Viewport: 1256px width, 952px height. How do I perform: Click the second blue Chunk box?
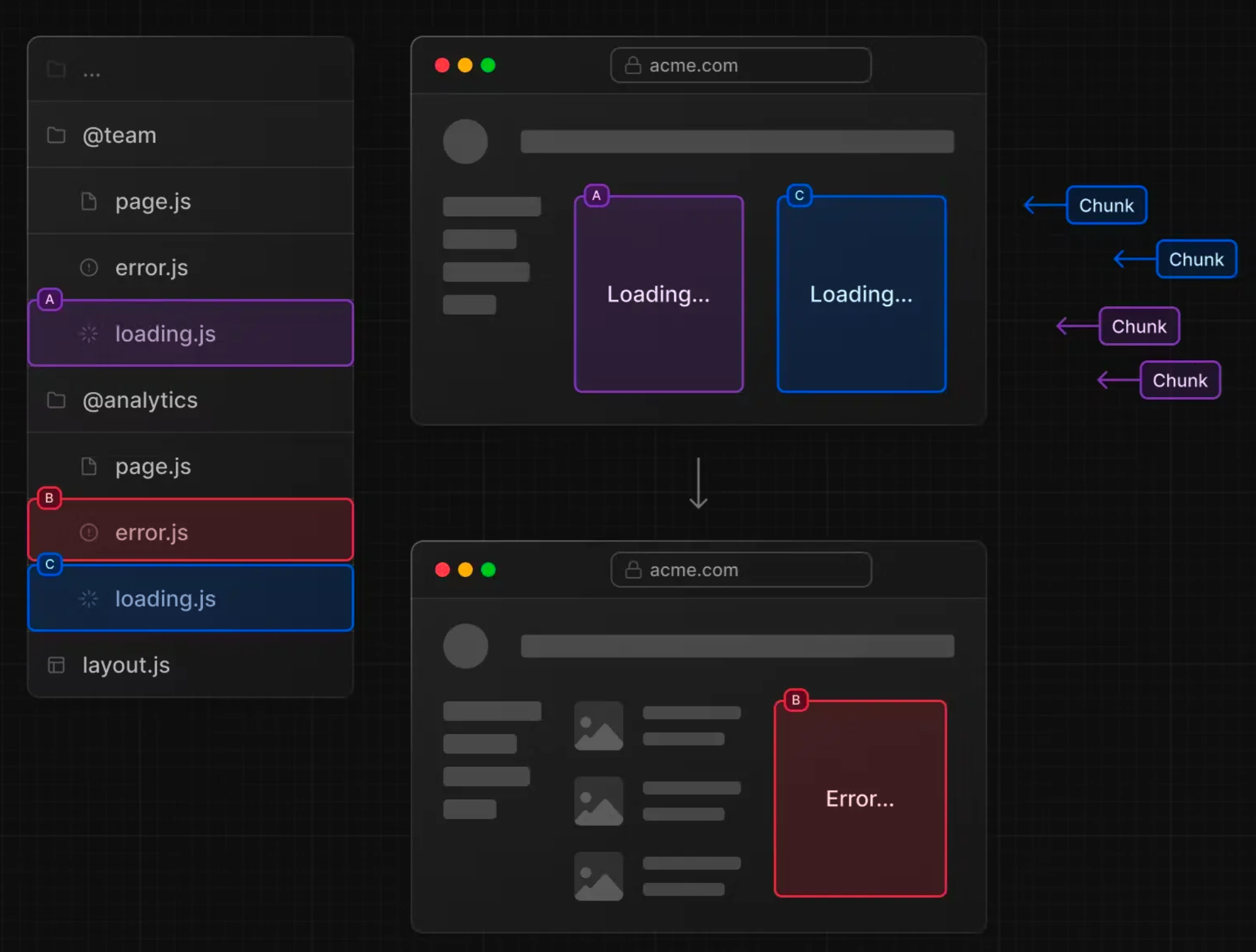(1196, 259)
